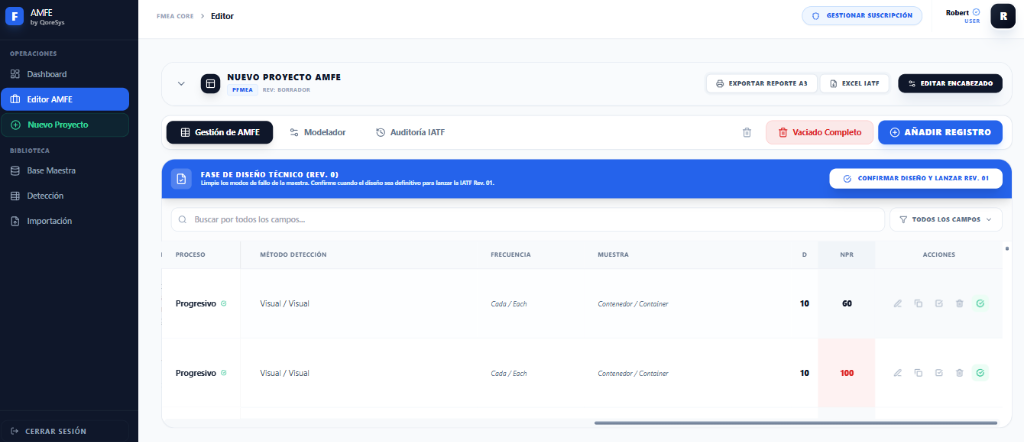Click the checkbox-edit icon in the NPR 100 row
Image resolution: width=1024 pixels, height=442 pixels.
click(x=938, y=373)
